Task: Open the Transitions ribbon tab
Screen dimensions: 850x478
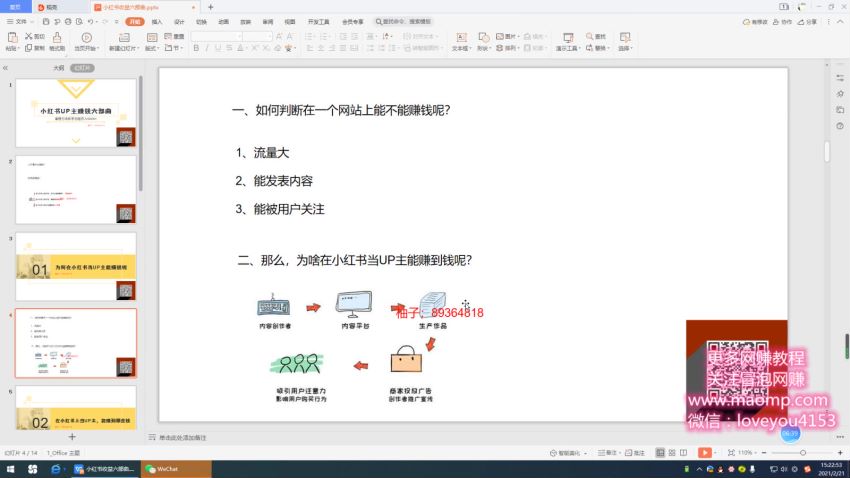Action: [202, 22]
